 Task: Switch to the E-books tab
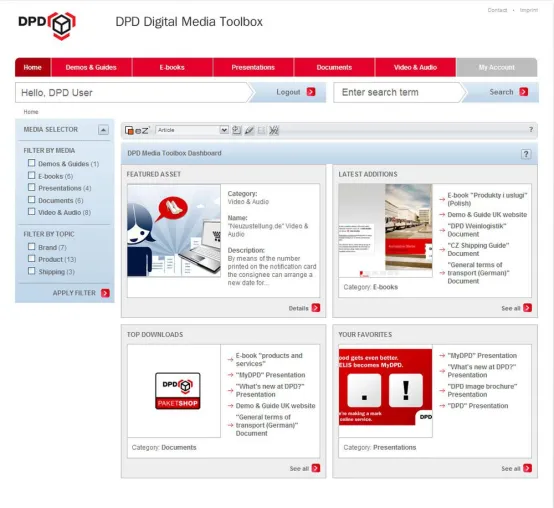pos(172,67)
